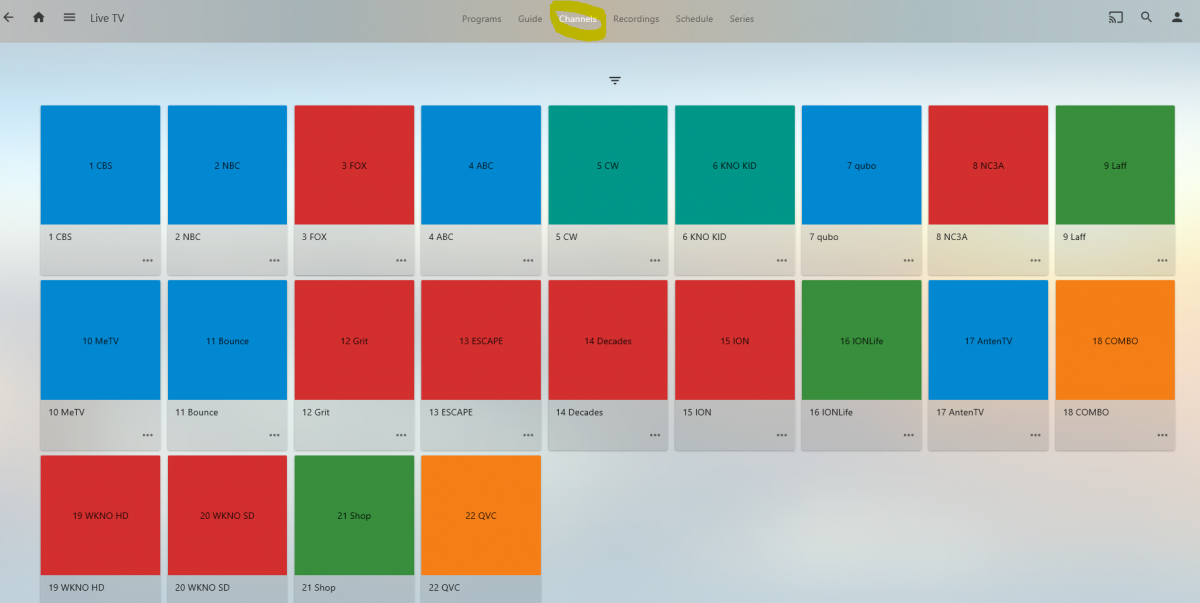The width and height of the screenshot is (1200, 603).
Task: Open the more options dots for 17 AntenTV
Action: point(1036,435)
